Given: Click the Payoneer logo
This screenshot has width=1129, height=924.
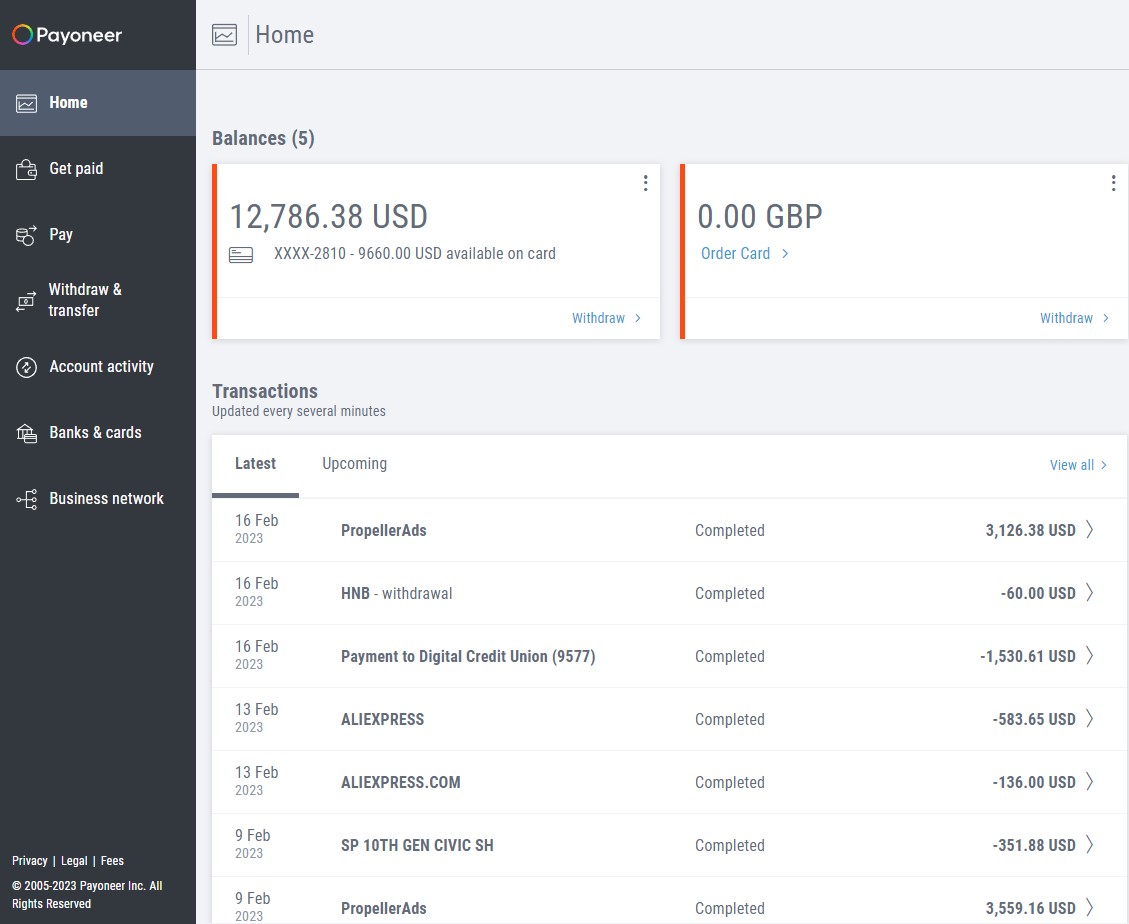Looking at the screenshot, I should pyautogui.click(x=67, y=35).
